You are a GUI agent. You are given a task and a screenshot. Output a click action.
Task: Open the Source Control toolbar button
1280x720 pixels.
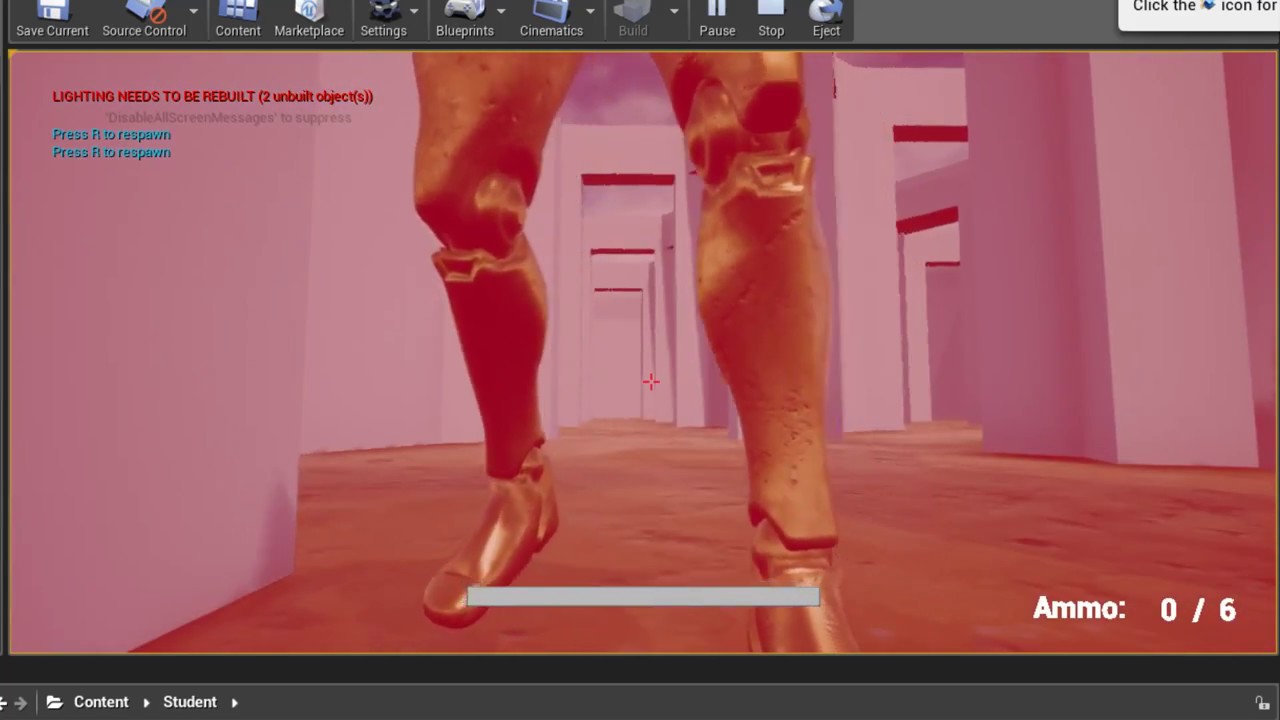[x=144, y=19]
